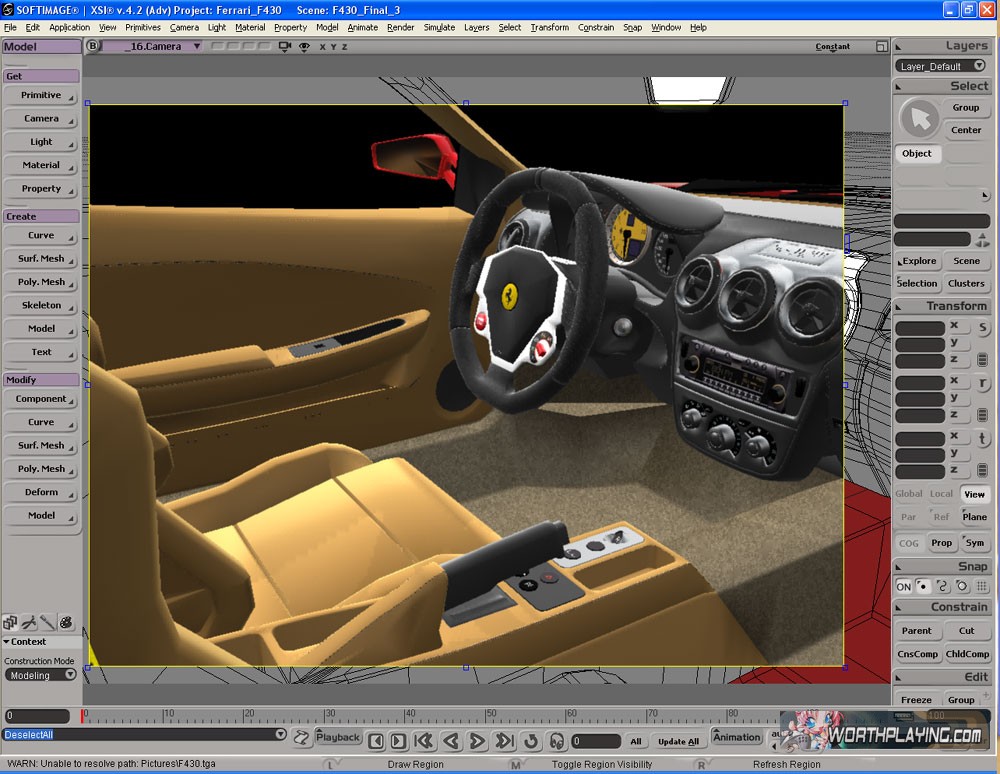Click the loop playback icon
Image resolution: width=1000 pixels, height=774 pixels.
coord(531,741)
